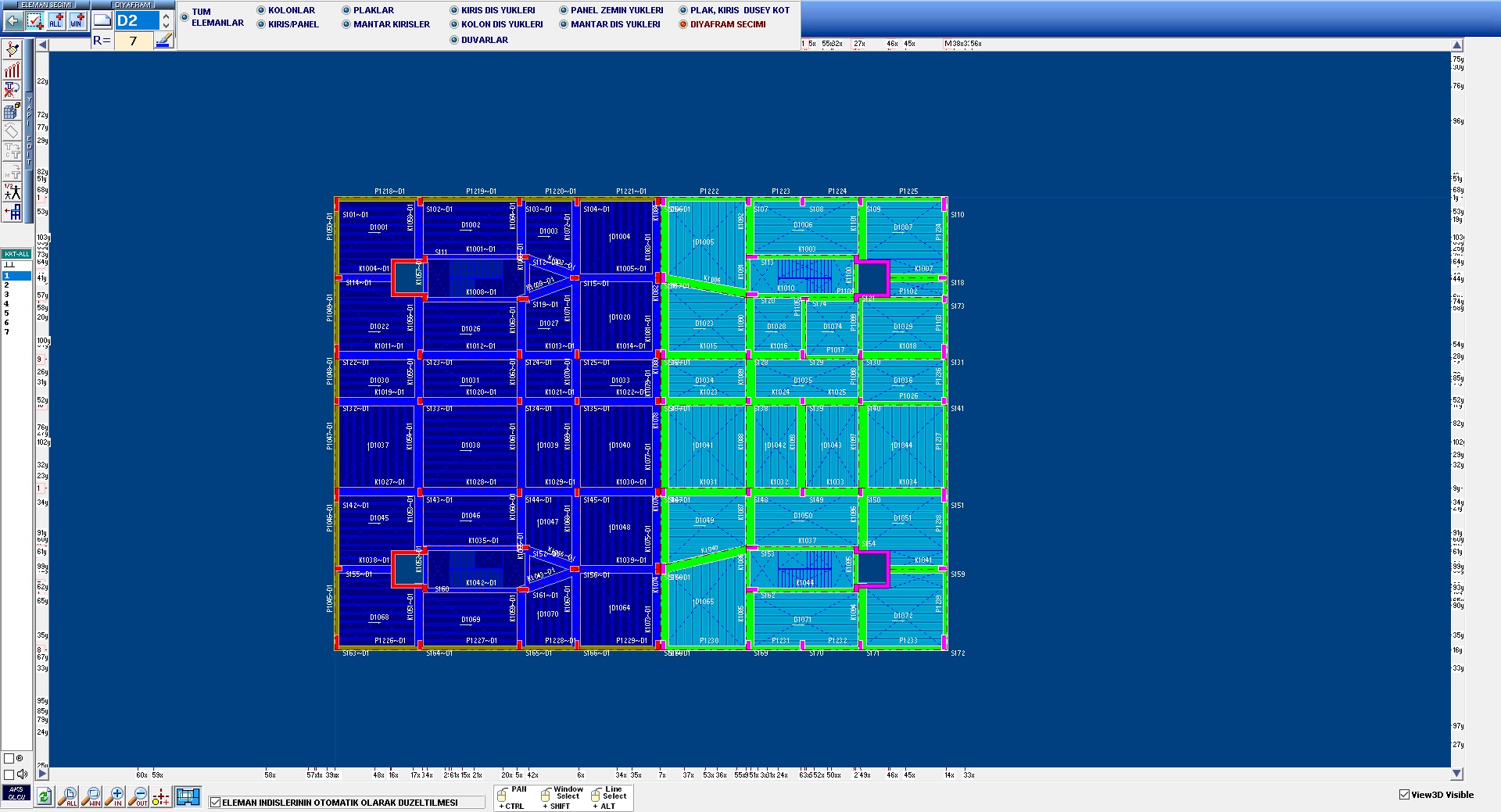This screenshot has height=812, width=1501.
Task: Toggle the View3D Visible checkbox
Action: 1404,795
